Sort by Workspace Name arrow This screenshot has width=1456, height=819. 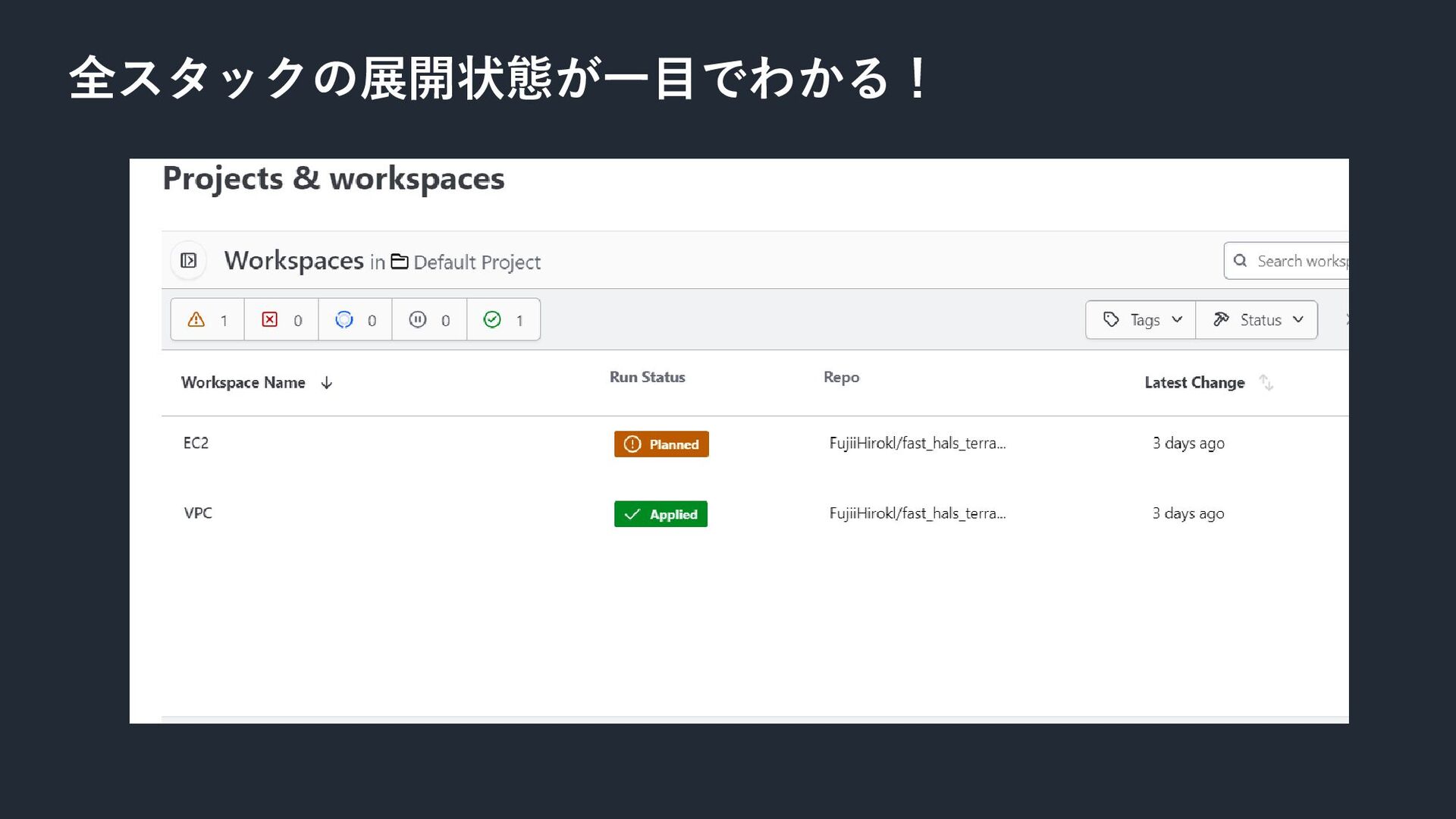click(327, 383)
